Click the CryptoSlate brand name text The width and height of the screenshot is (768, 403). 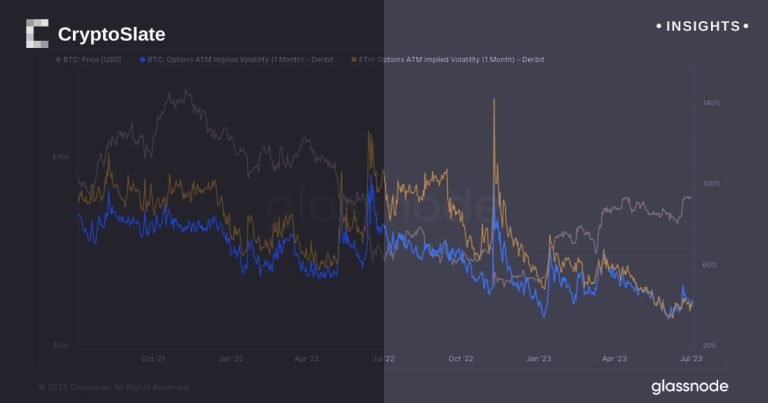pyautogui.click(x=111, y=35)
